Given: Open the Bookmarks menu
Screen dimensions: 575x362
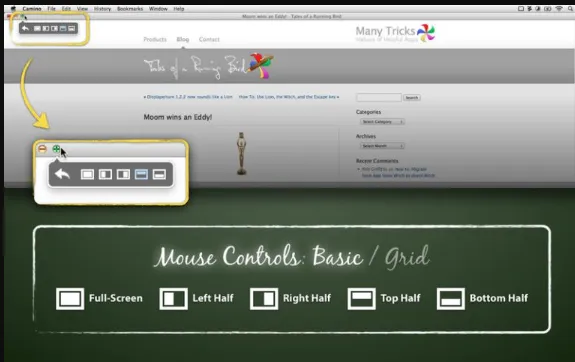Looking at the screenshot, I should tap(130, 9).
